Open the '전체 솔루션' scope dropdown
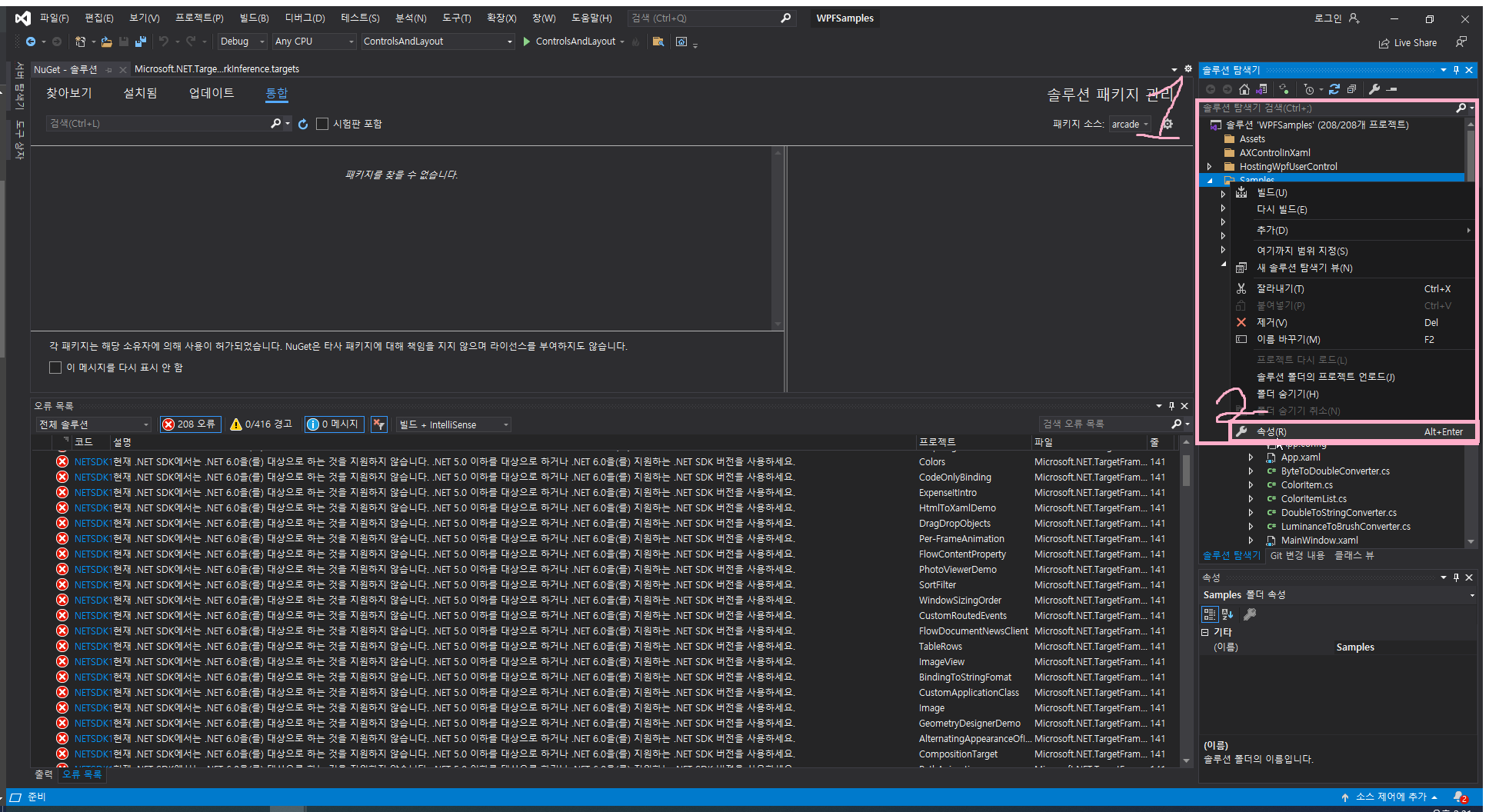Screen dimensions: 1489x812 pyautogui.click(x=93, y=424)
